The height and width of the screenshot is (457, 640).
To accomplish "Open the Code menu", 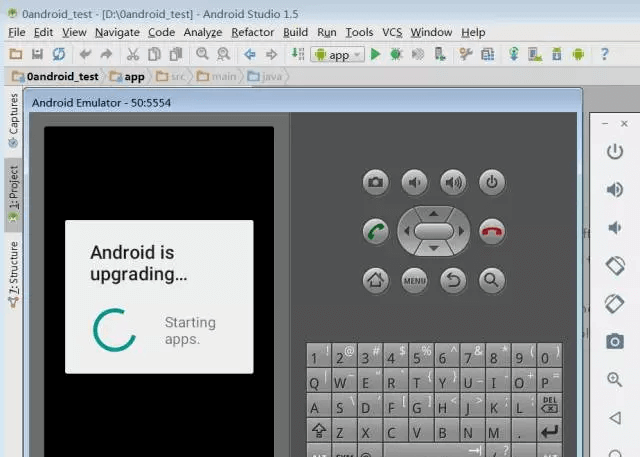I will point(162,32).
